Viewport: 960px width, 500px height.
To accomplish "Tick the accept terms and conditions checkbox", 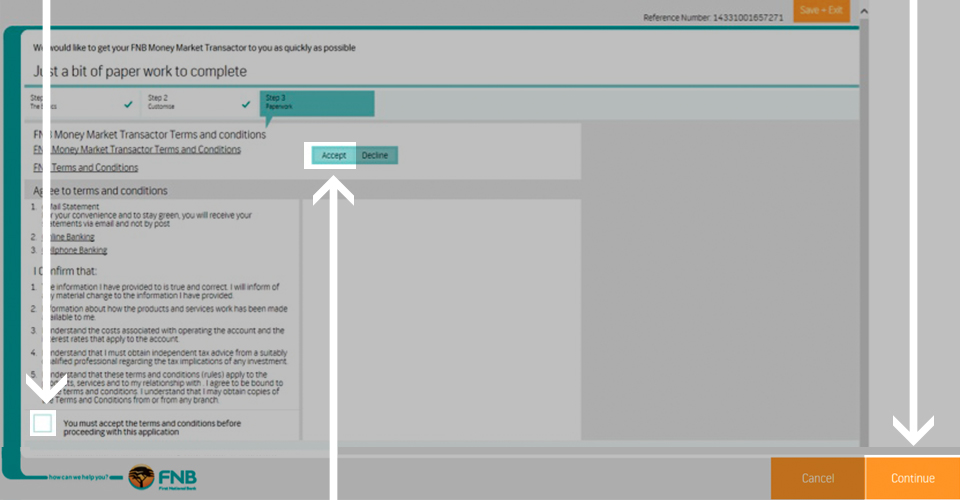I will click(42, 424).
